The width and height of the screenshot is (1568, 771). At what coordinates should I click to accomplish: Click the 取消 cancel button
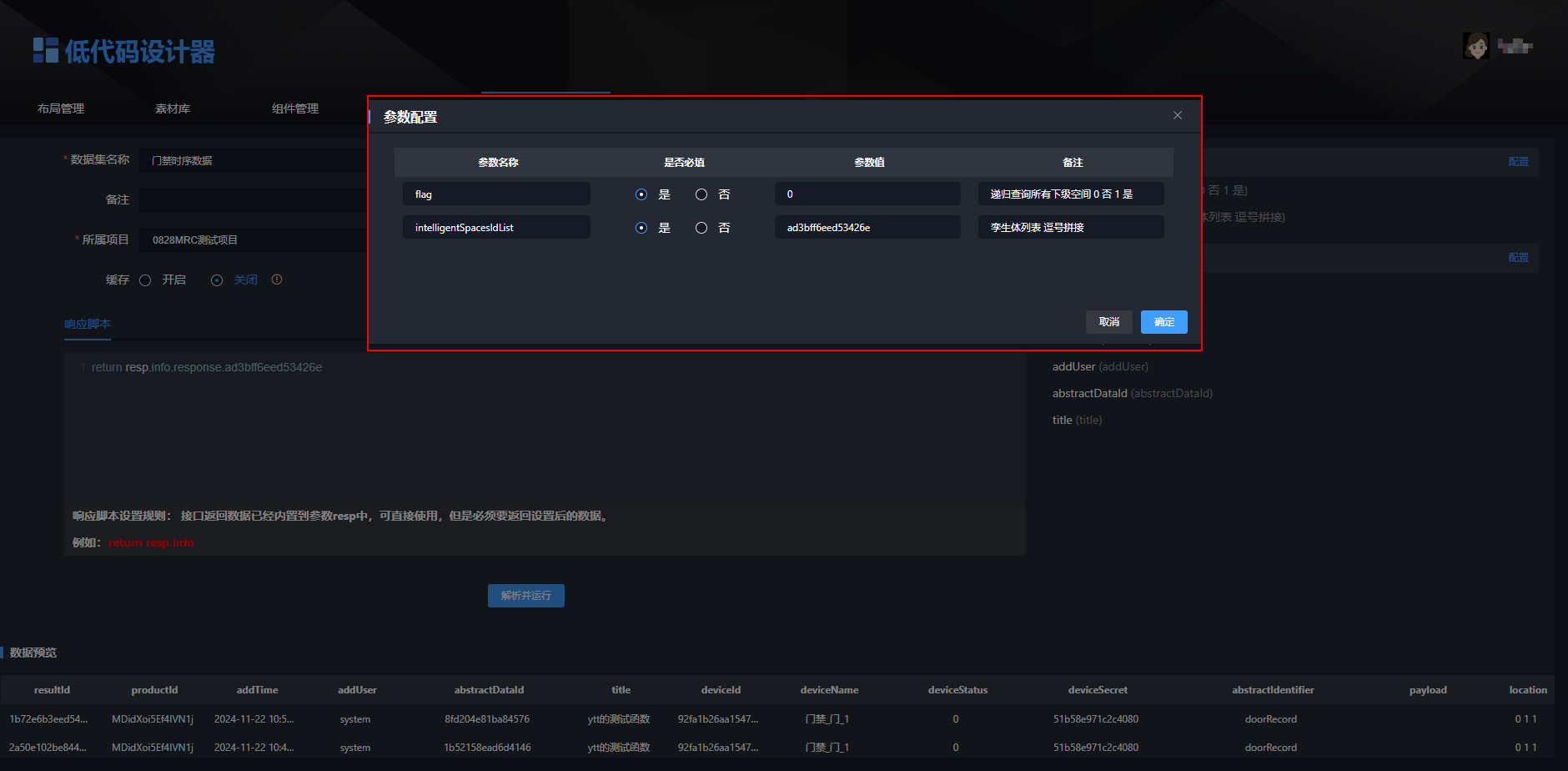tap(1108, 322)
